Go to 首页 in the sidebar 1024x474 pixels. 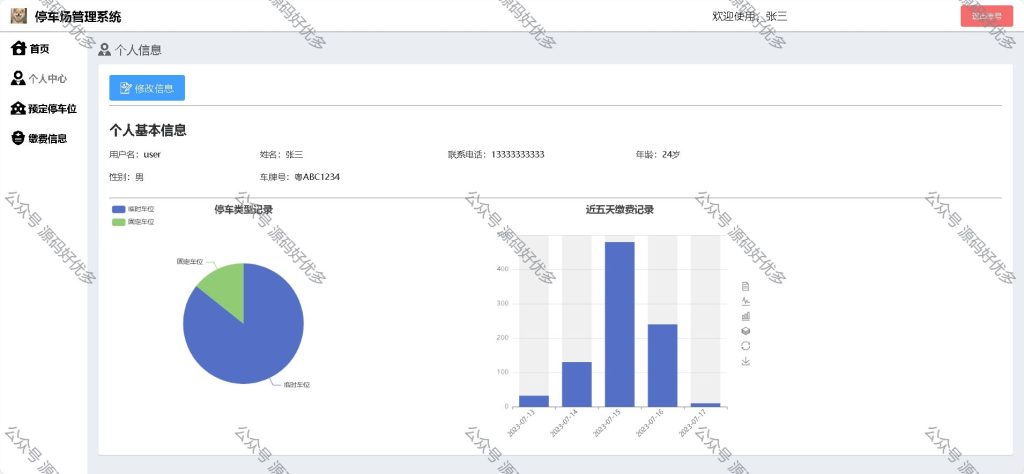tap(31, 48)
